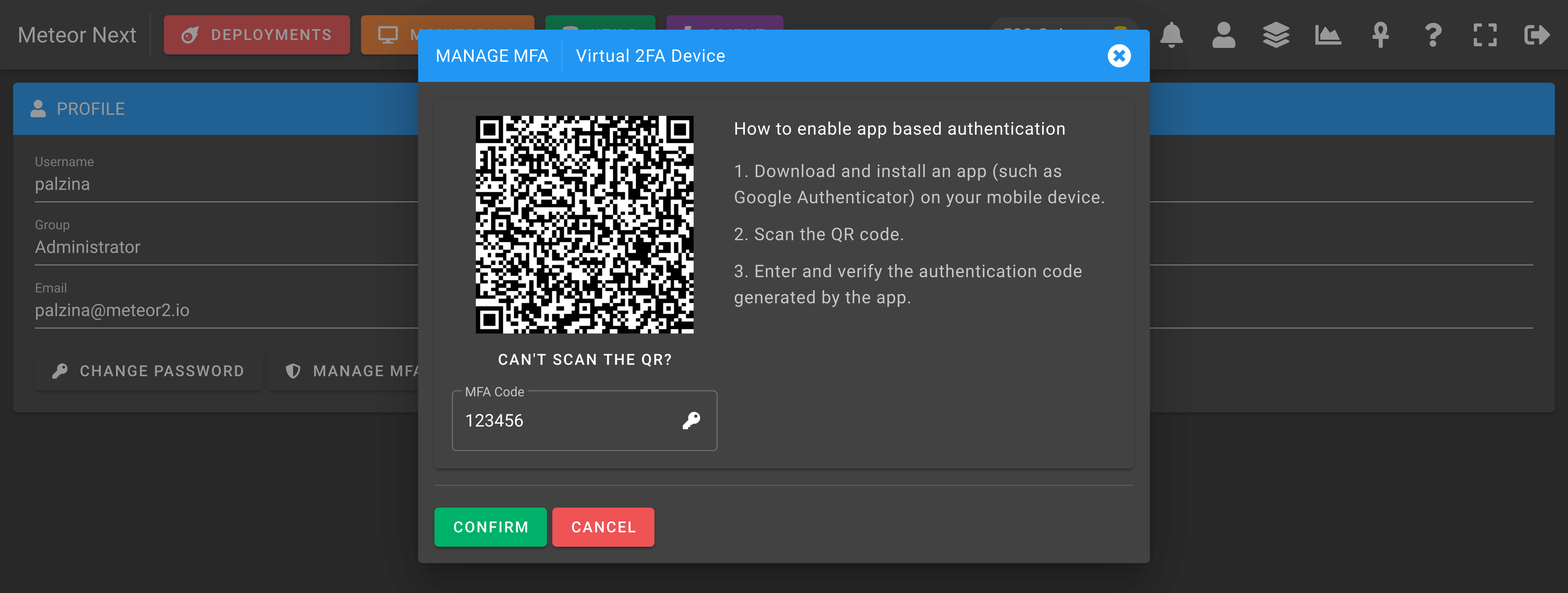
Task: Click the MFA Code input field
Action: [584, 420]
